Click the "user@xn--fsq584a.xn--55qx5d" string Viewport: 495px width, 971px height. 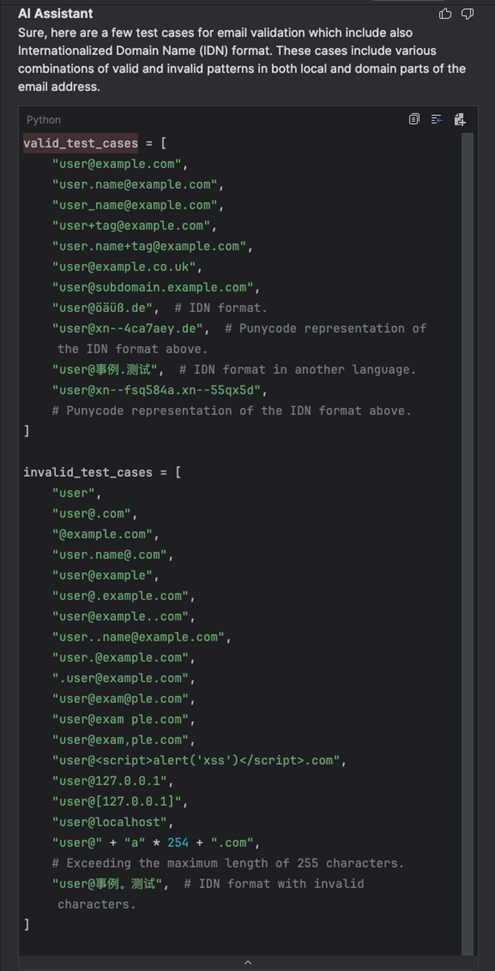pyautogui.click(x=159, y=390)
